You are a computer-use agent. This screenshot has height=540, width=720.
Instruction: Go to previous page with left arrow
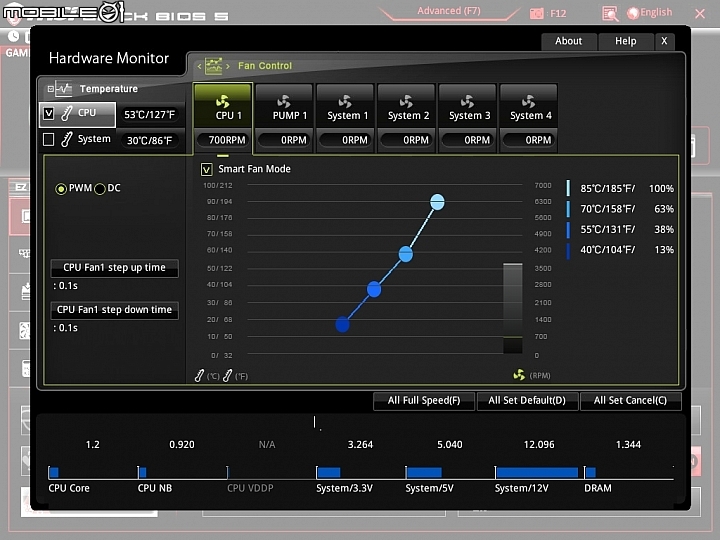coord(199,67)
